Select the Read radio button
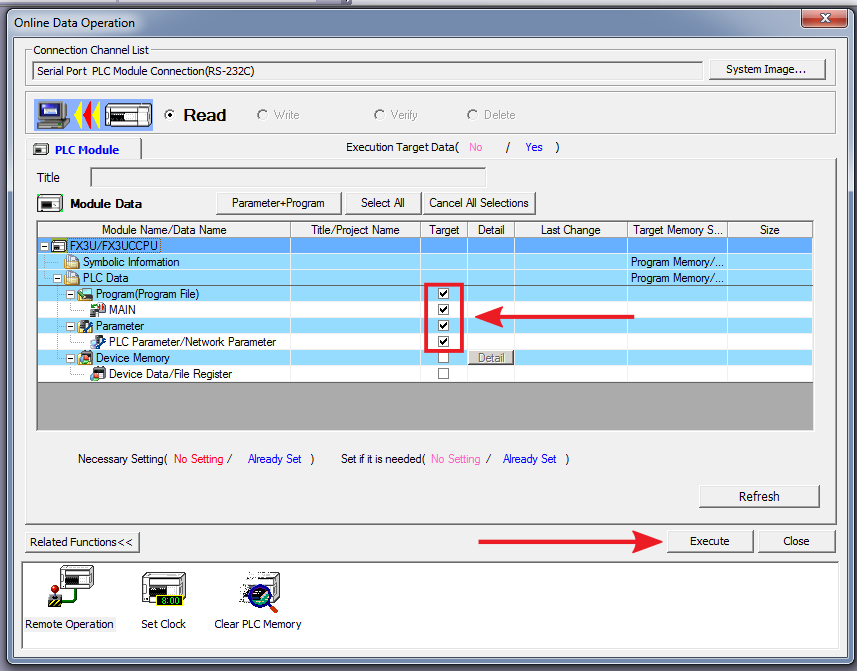 (170, 115)
